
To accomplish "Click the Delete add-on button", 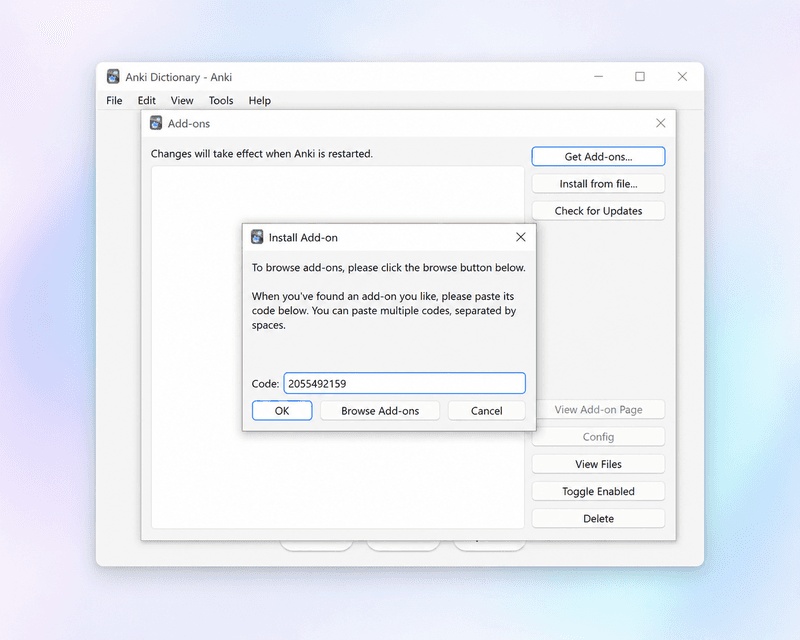I will [598, 519].
